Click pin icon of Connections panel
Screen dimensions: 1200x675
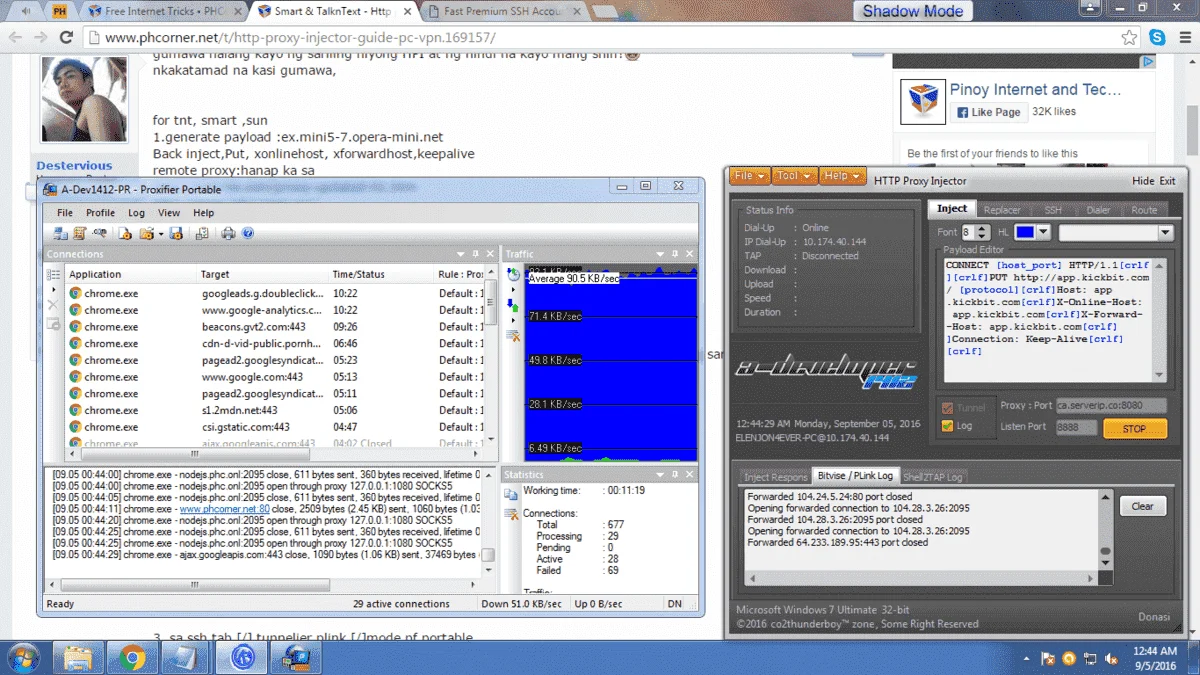[x=477, y=254]
